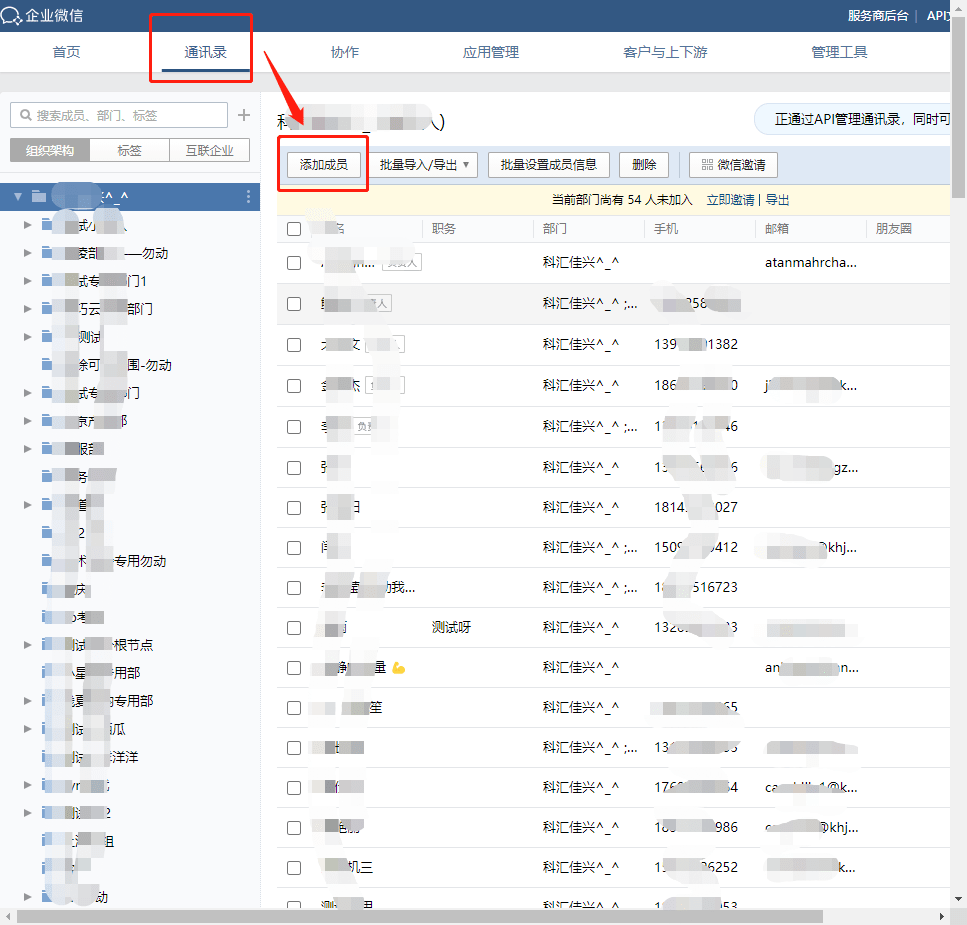Viewport: 967px width, 925px height.
Task: Open the 标签 tab in the sidebar
Action: point(129,151)
